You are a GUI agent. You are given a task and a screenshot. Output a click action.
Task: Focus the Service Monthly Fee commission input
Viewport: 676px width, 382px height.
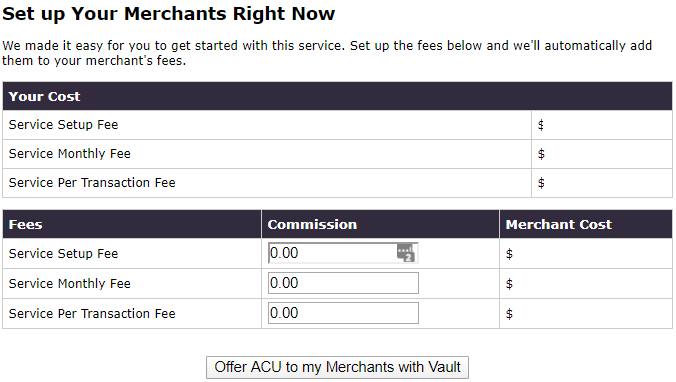[343, 283]
